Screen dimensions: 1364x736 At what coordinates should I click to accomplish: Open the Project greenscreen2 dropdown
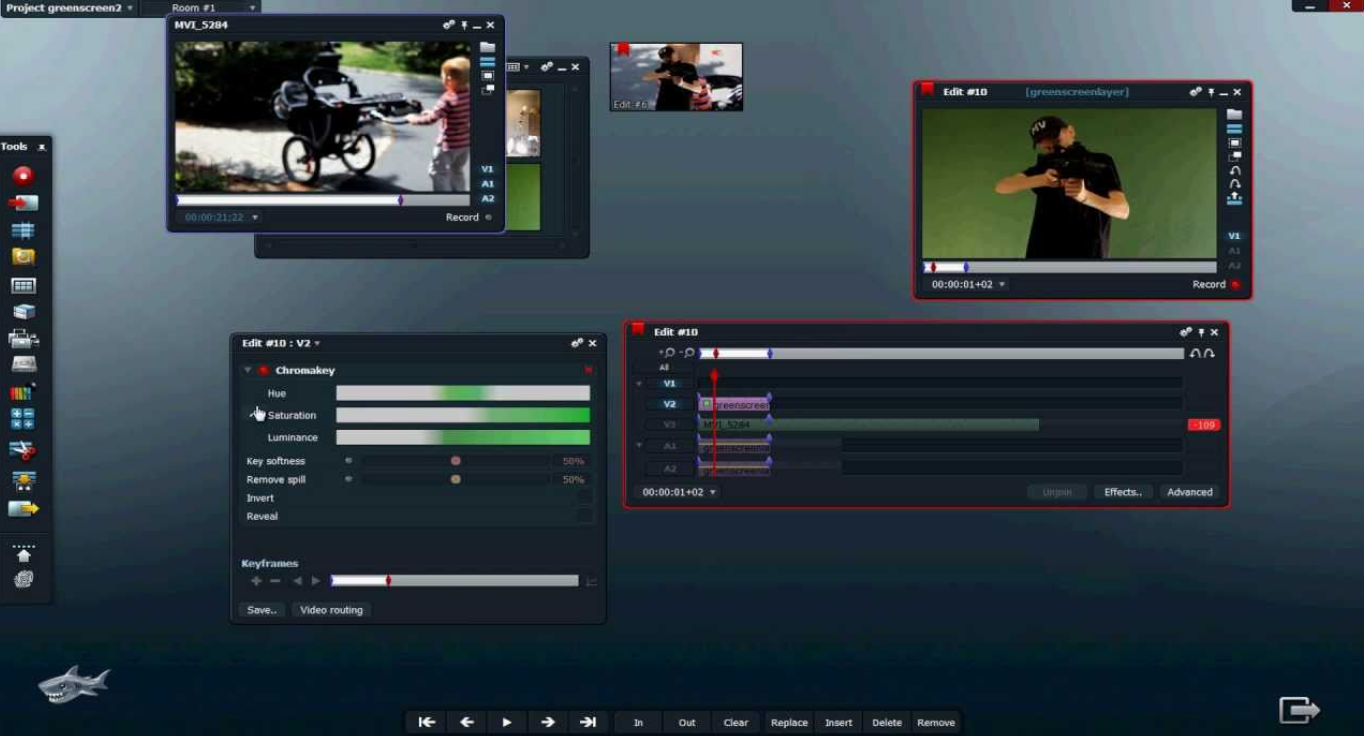pyautogui.click(x=69, y=7)
